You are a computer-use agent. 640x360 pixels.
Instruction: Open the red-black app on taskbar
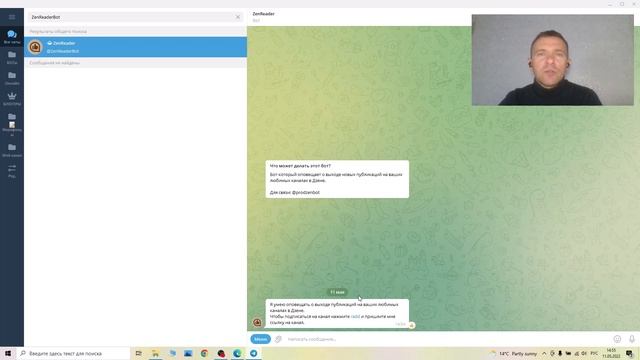221,353
